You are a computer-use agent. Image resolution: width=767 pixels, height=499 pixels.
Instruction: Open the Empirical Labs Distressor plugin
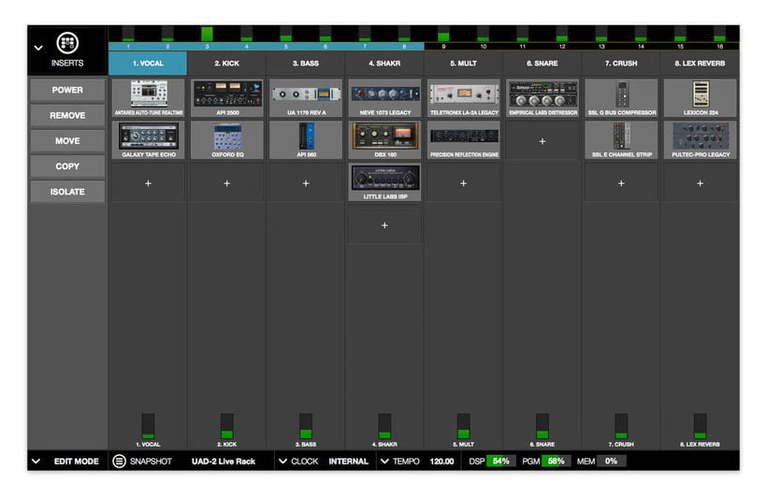click(542, 98)
